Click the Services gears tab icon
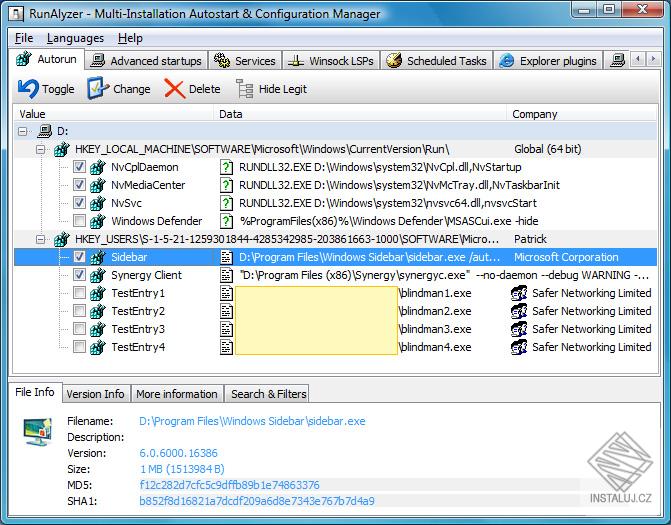This screenshot has height=525, width=671. point(222,61)
